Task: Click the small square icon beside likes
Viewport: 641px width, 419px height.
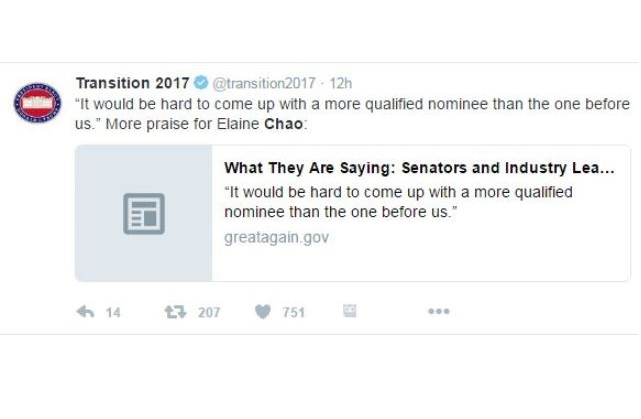Action: point(349,311)
